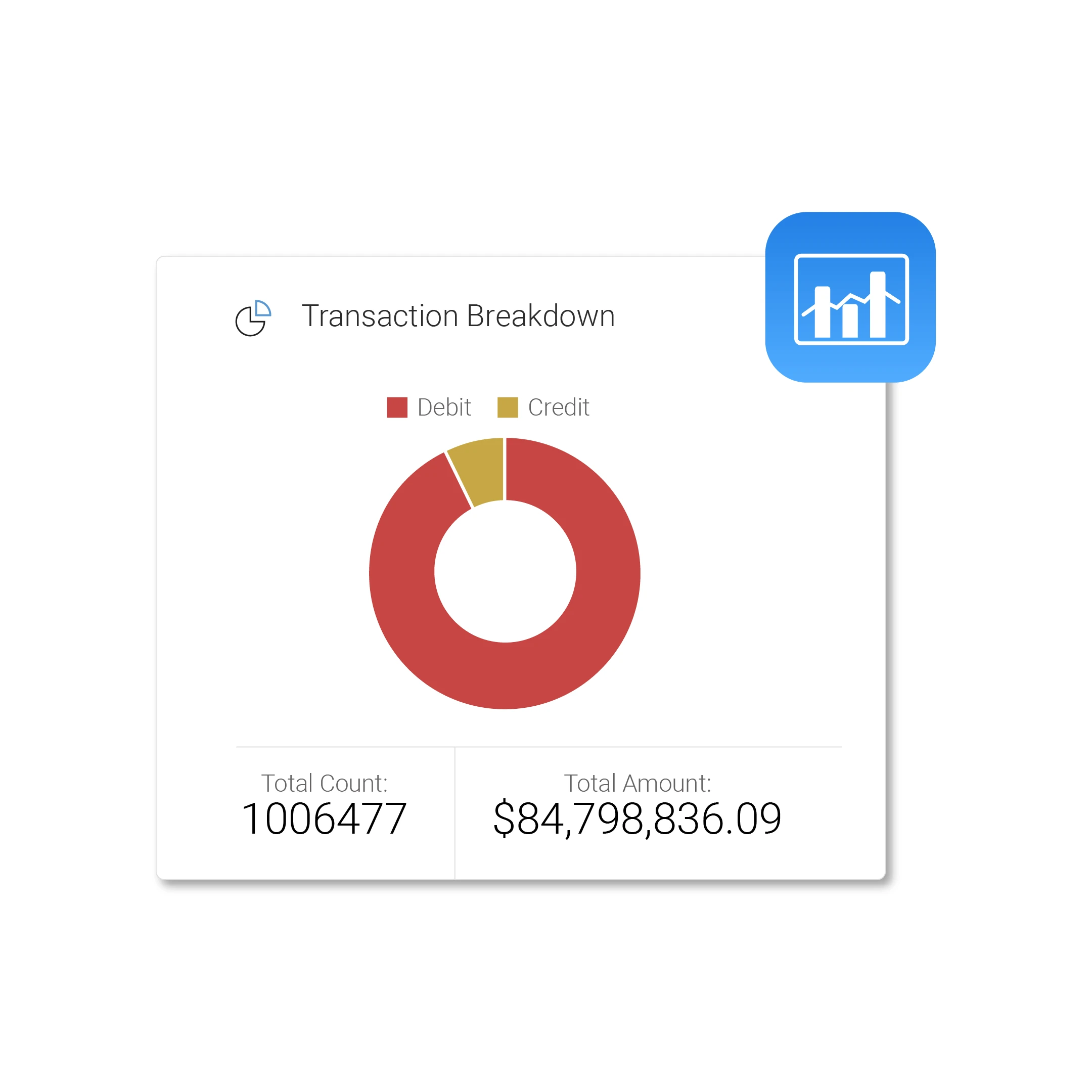The image size is (1092, 1092).
Task: Click the gold Credit color swatch
Action: point(508,407)
